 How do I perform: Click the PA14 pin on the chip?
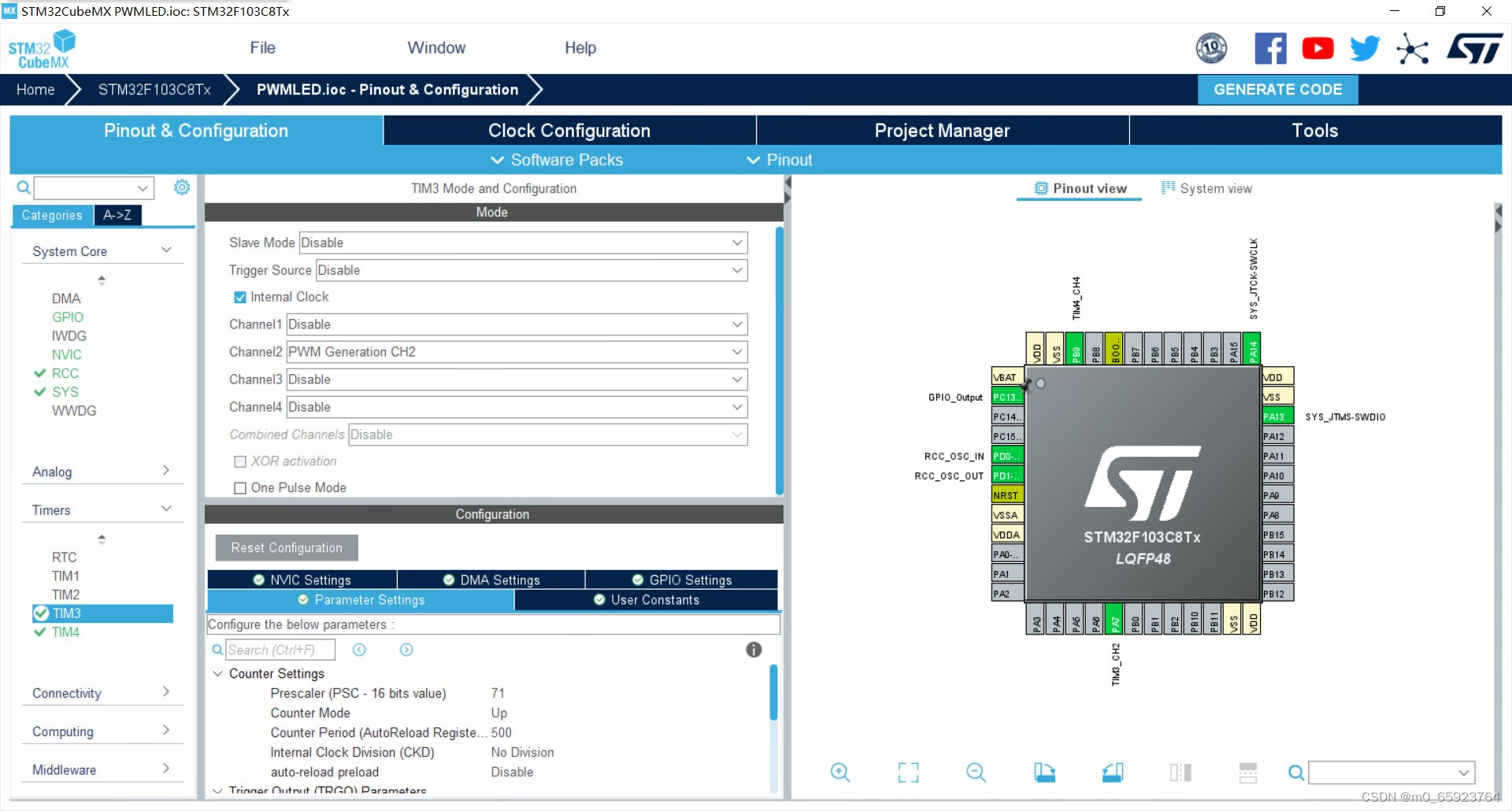pos(1251,349)
